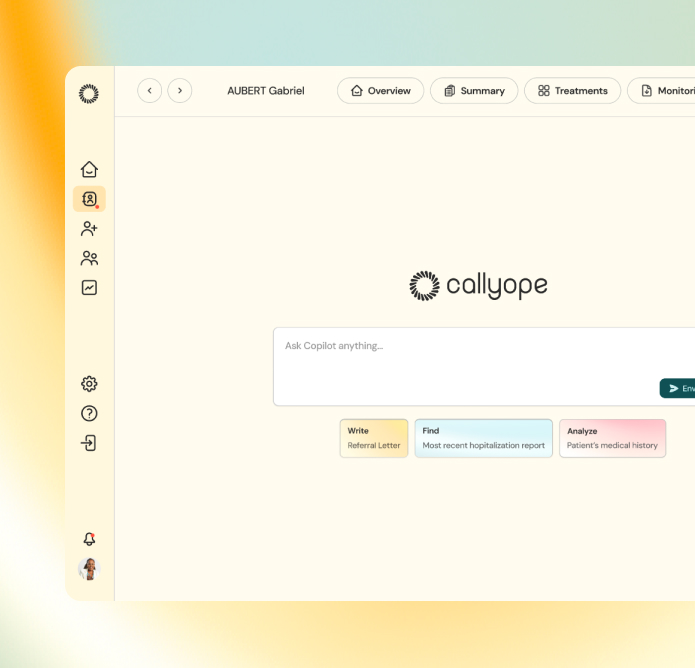Switch to the Summary tab
The width and height of the screenshot is (695, 668).
click(474, 90)
